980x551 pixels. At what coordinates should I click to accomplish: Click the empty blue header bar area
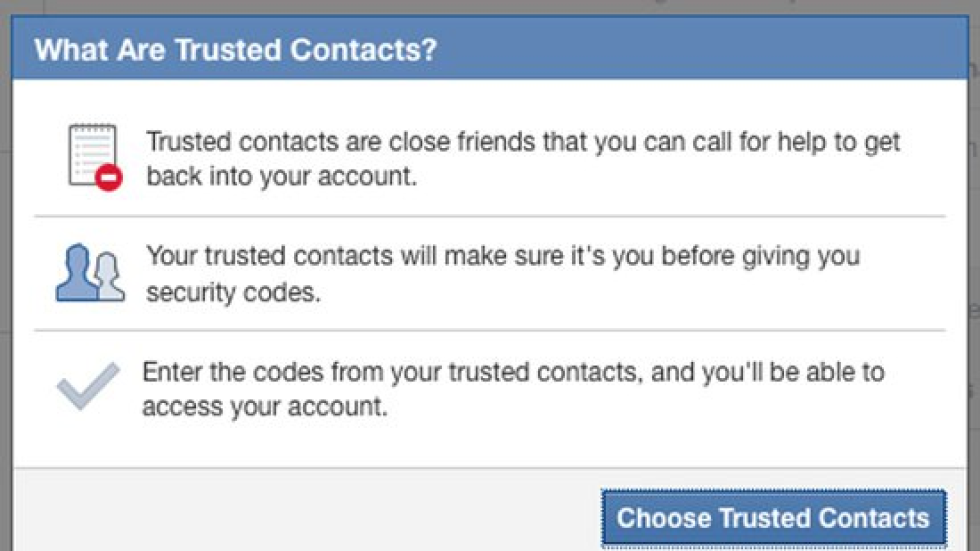coord(700,50)
